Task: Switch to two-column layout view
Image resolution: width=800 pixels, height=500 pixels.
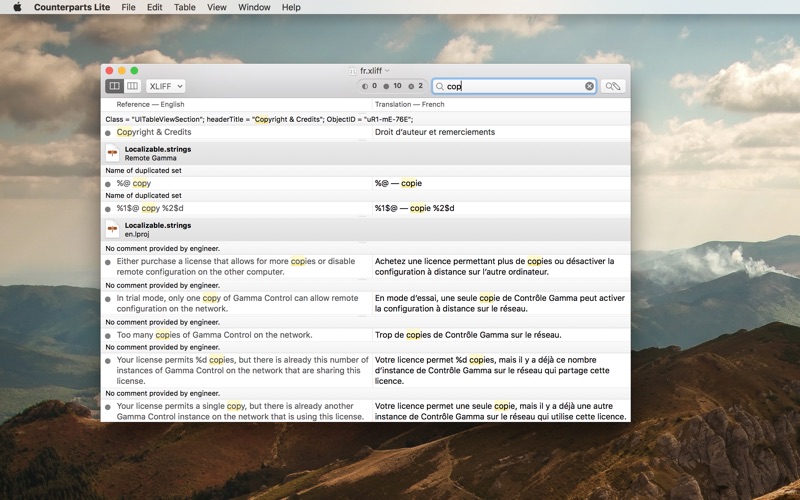Action: click(115, 86)
